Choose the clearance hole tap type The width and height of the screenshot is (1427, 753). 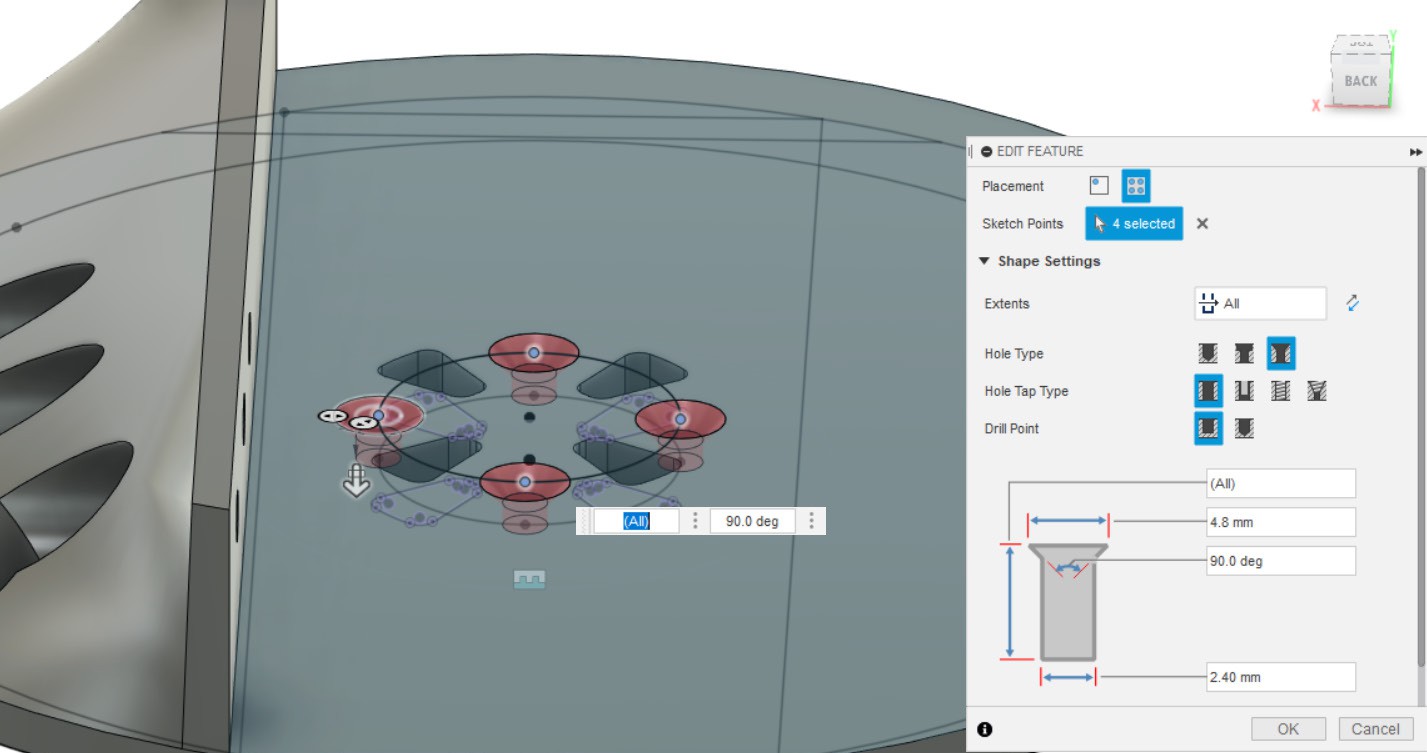tap(1245, 391)
